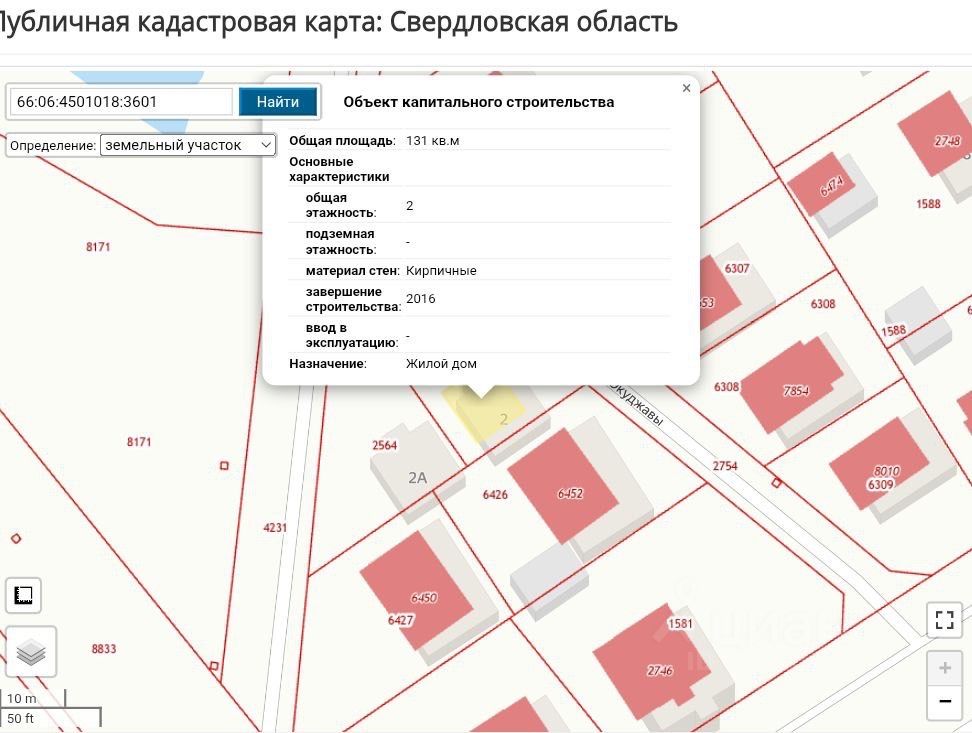
Task: Open the Определение type dropdown
Action: (188, 145)
